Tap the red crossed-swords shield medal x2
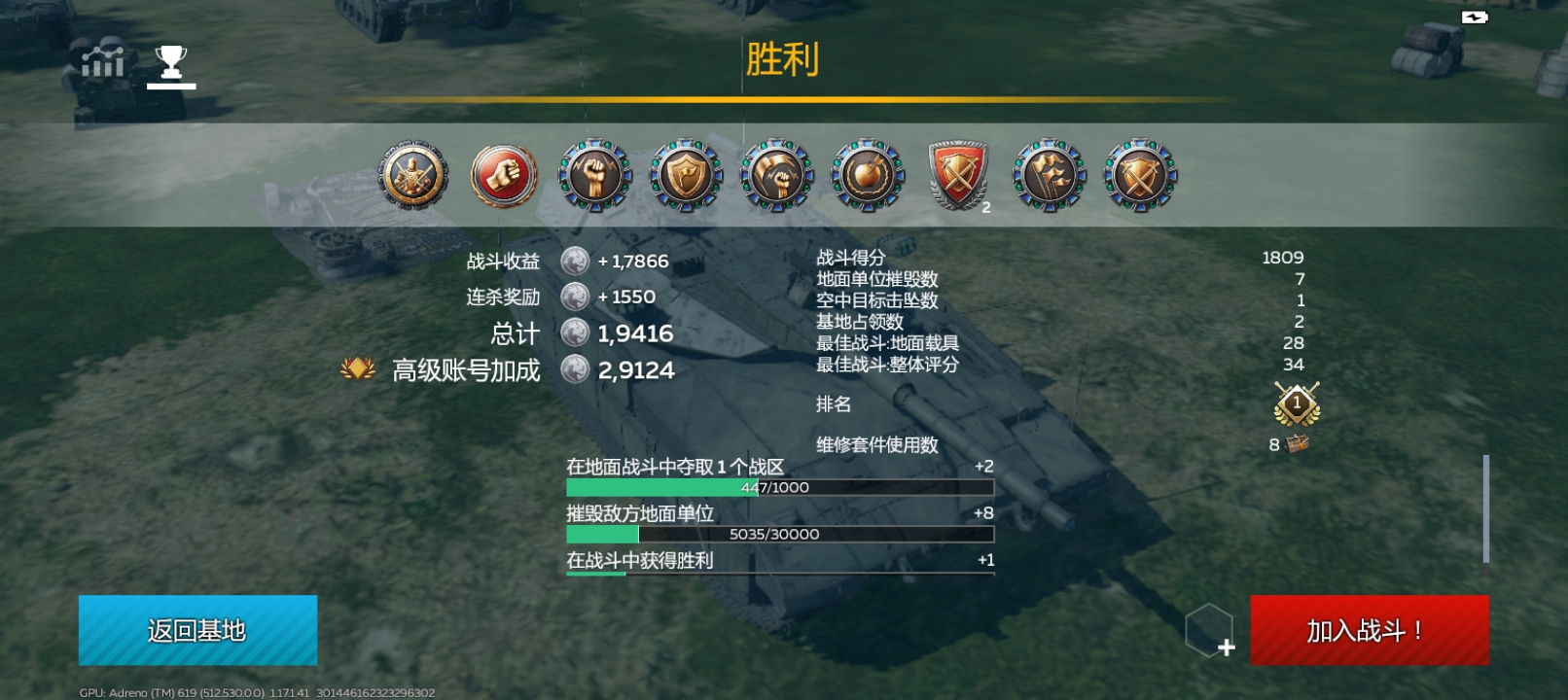 [959, 176]
